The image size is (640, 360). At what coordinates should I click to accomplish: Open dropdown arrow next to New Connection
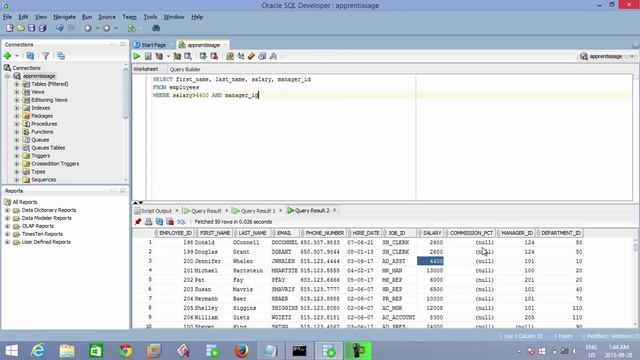point(17,56)
